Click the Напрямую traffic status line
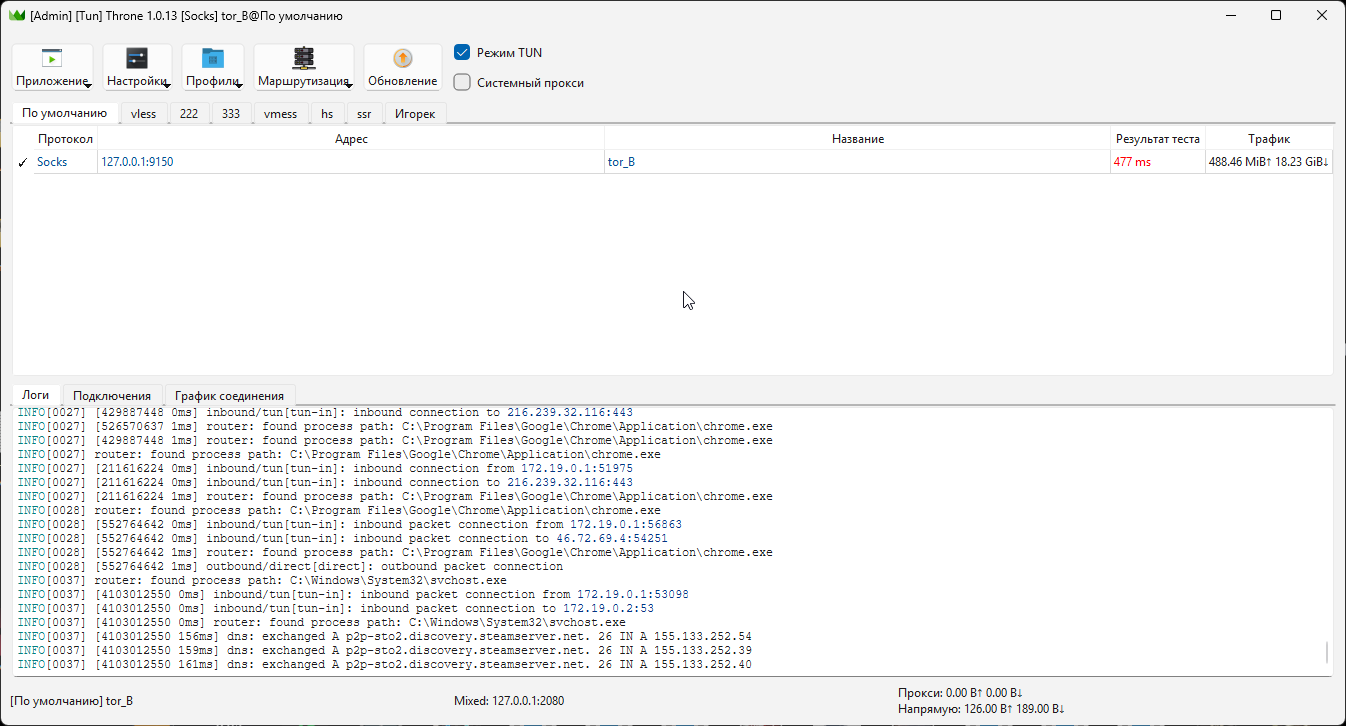Image resolution: width=1346 pixels, height=726 pixels. (x=981, y=709)
